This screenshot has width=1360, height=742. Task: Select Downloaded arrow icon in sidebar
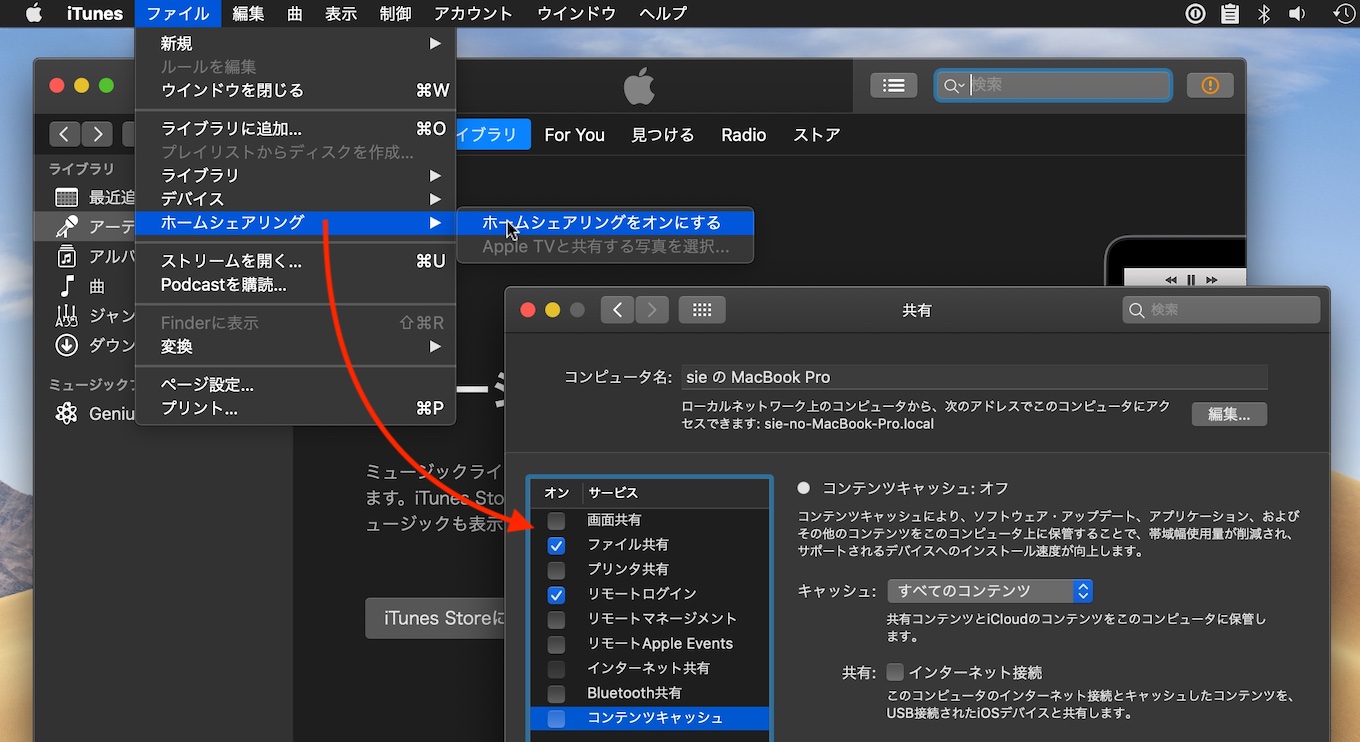tap(66, 345)
